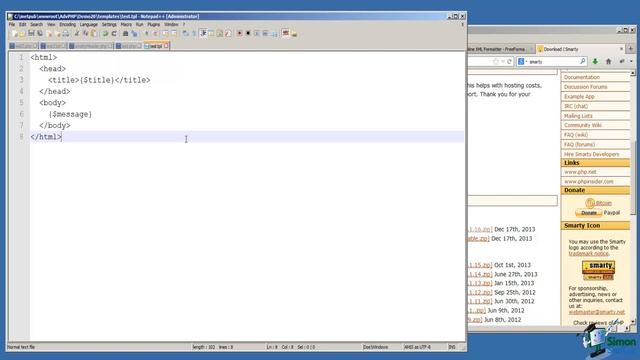Open the Settings menu
The image size is (640, 360).
[x=109, y=24]
